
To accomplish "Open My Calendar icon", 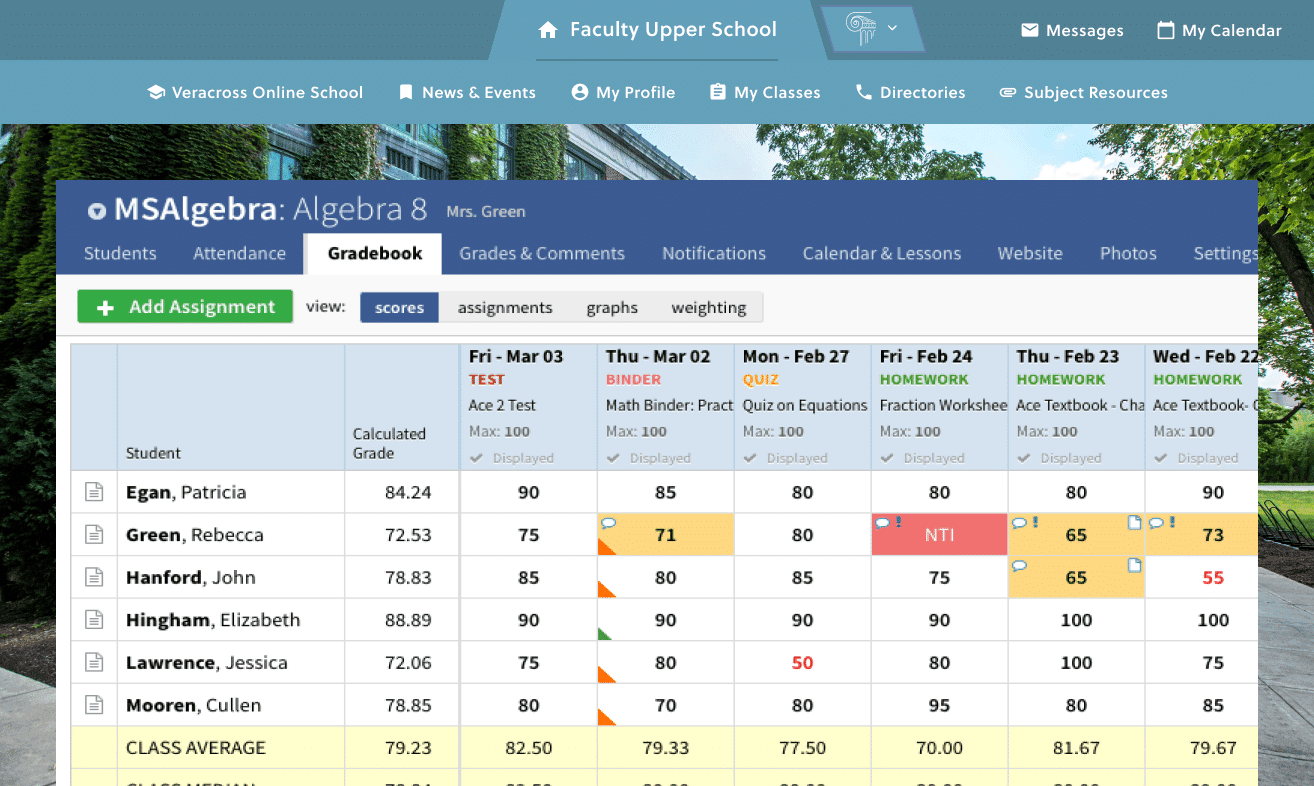I will pos(1165,30).
